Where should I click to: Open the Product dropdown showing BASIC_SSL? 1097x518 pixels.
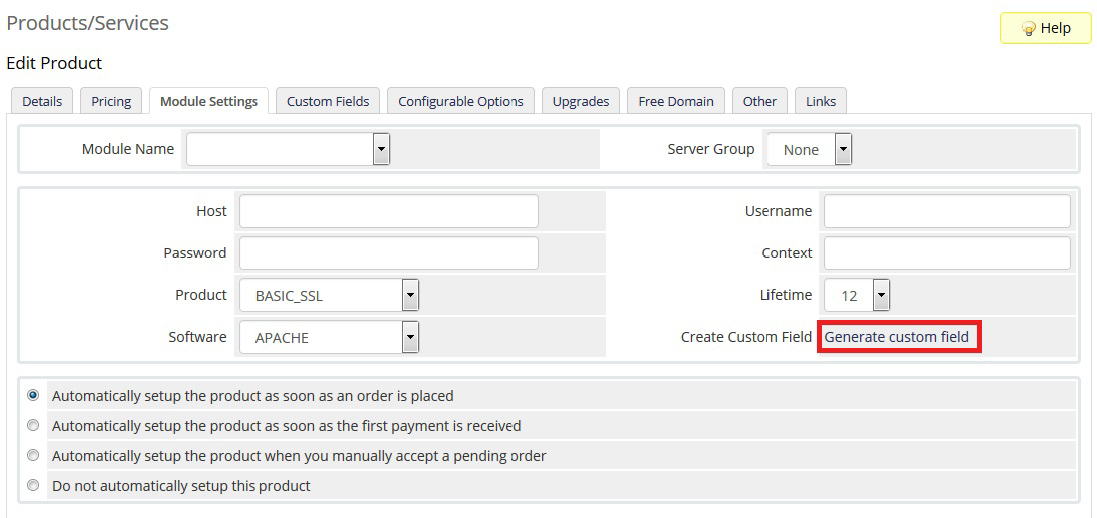coord(329,295)
